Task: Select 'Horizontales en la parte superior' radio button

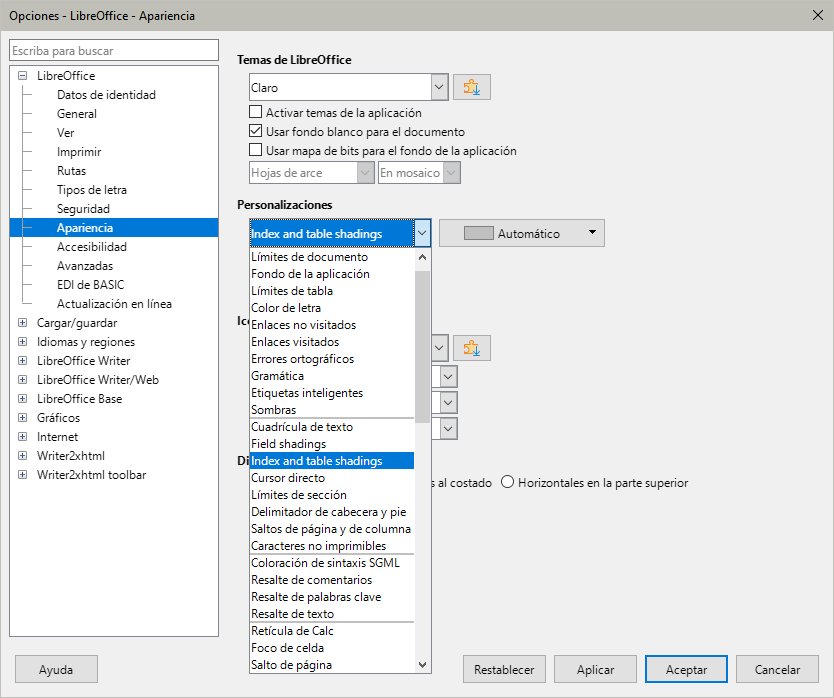Action: [508, 482]
